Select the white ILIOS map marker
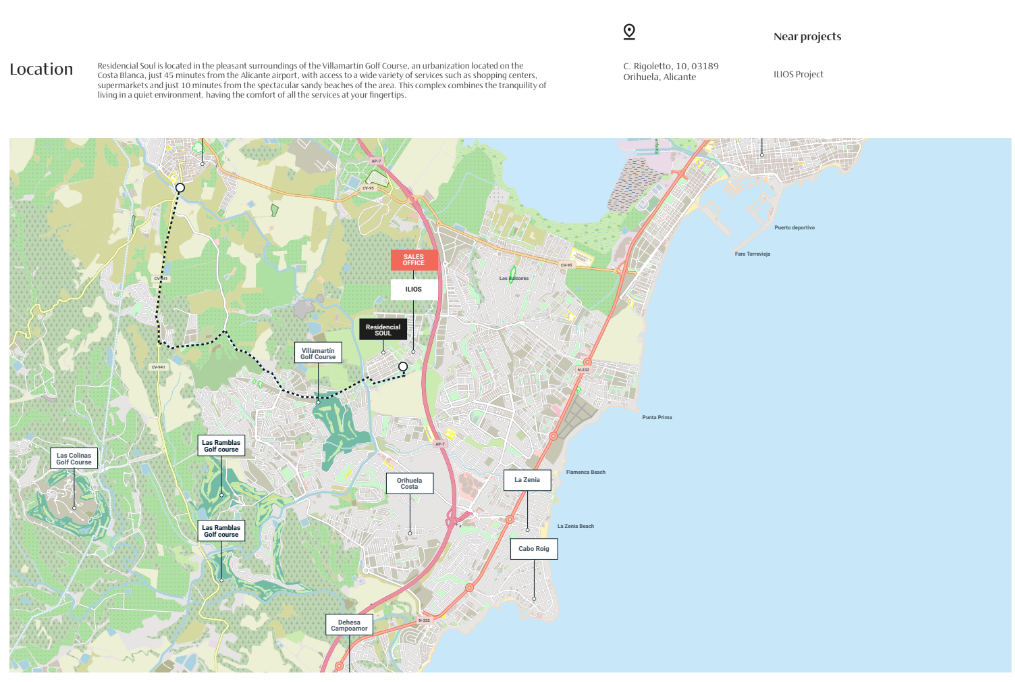 (x=414, y=289)
